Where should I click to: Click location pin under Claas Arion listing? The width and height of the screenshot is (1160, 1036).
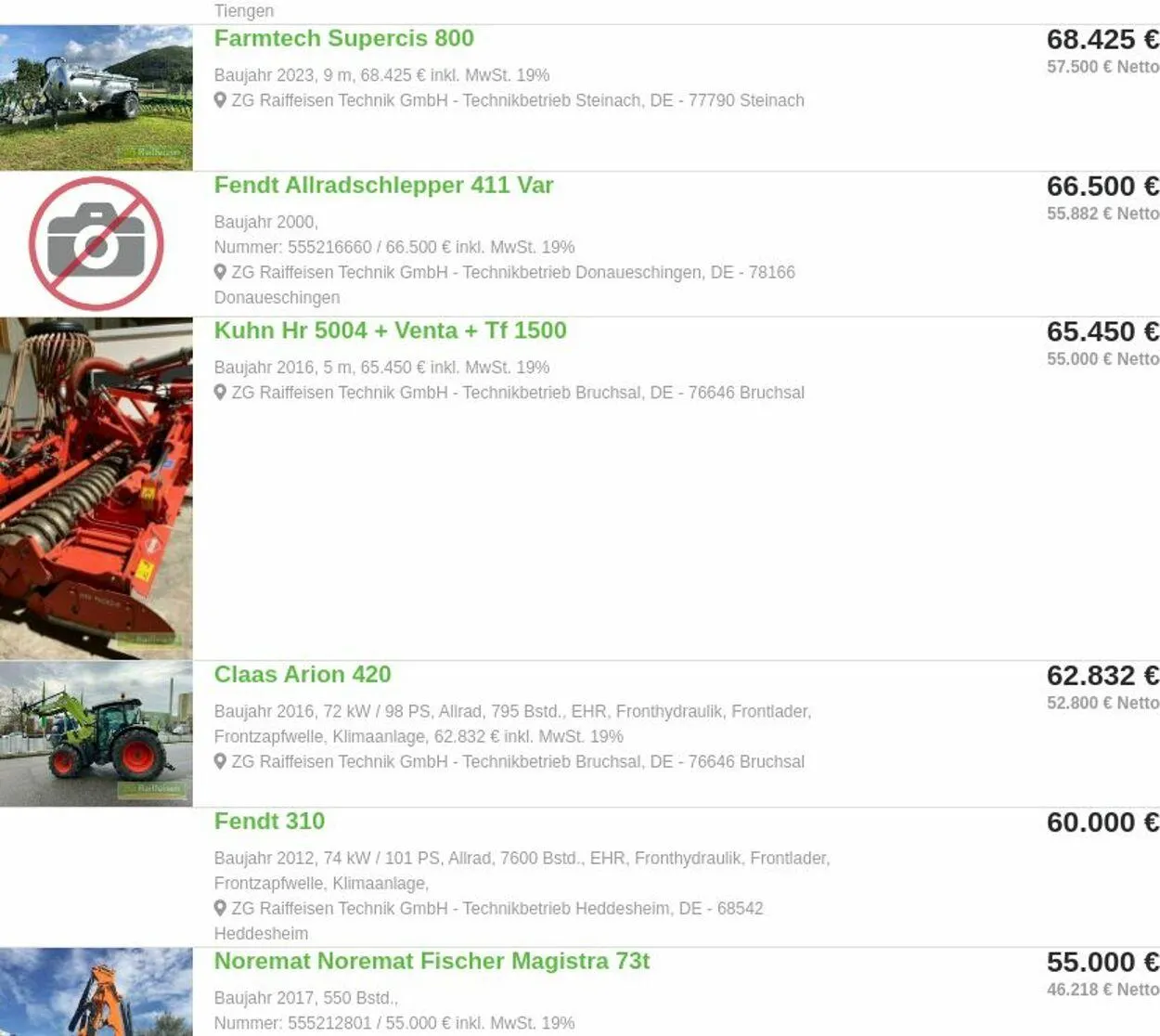click(220, 761)
